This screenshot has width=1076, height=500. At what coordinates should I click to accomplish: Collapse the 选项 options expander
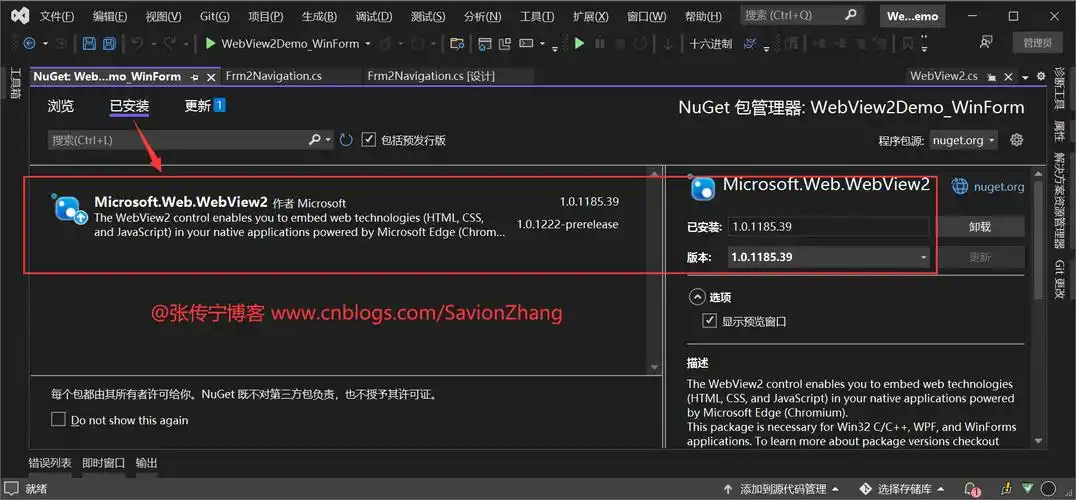pos(697,297)
